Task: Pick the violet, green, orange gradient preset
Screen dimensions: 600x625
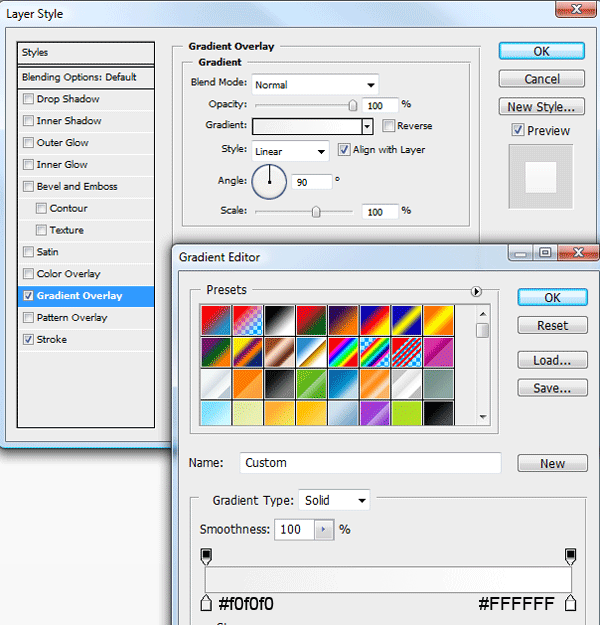Action: [x=216, y=352]
